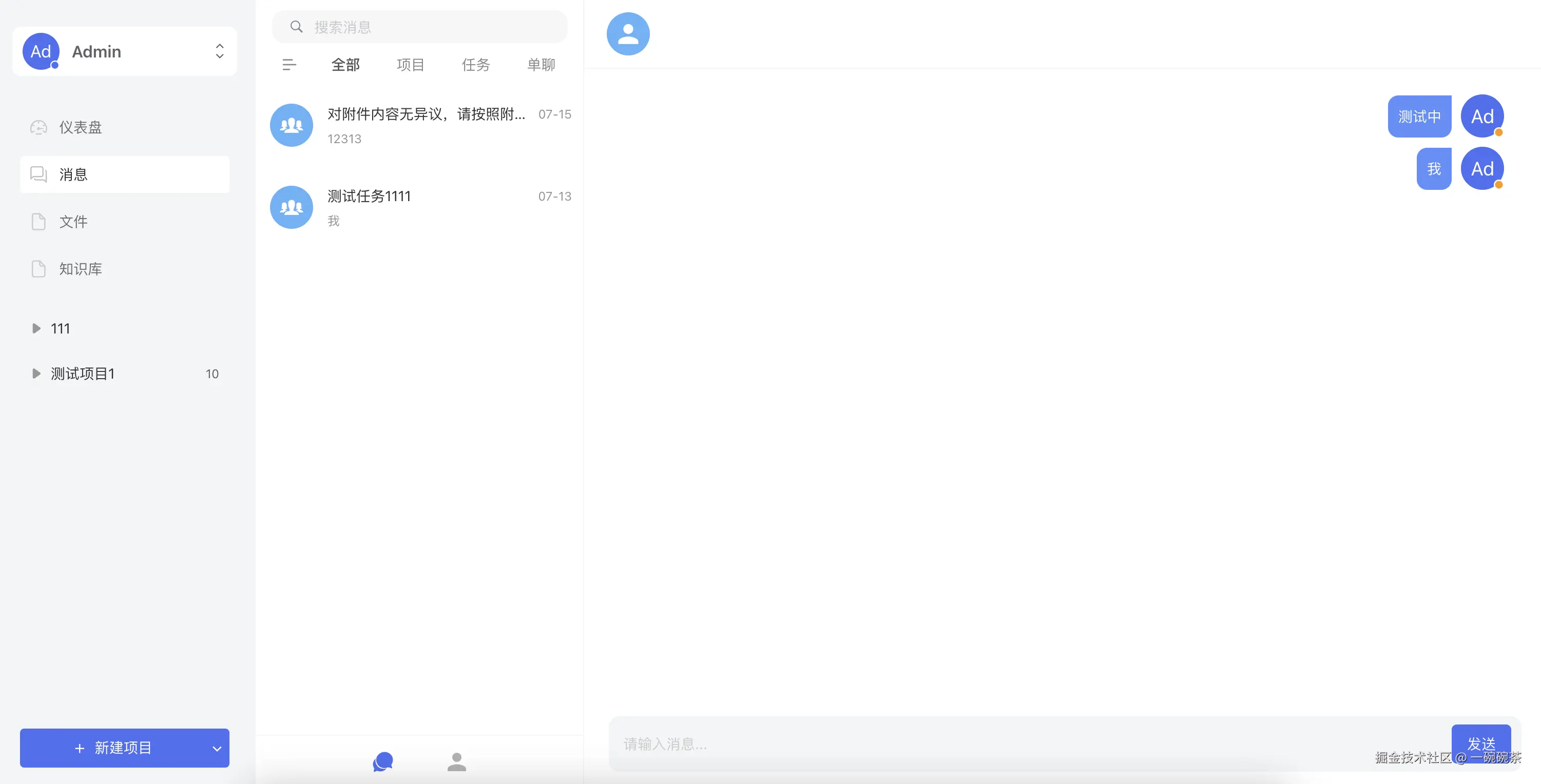Click the chat header user avatar

click(627, 34)
